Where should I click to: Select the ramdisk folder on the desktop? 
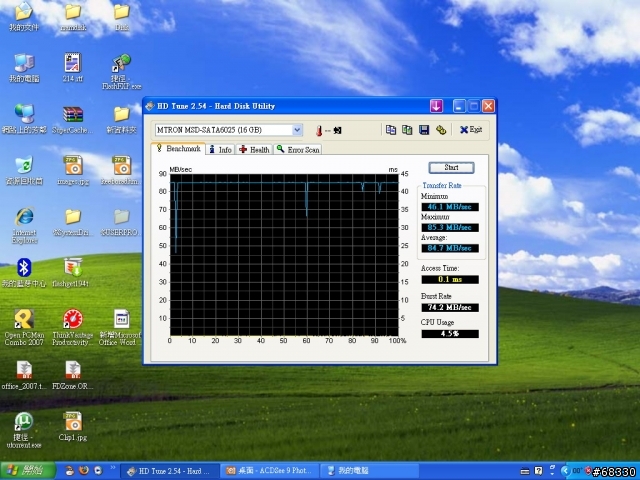73,17
